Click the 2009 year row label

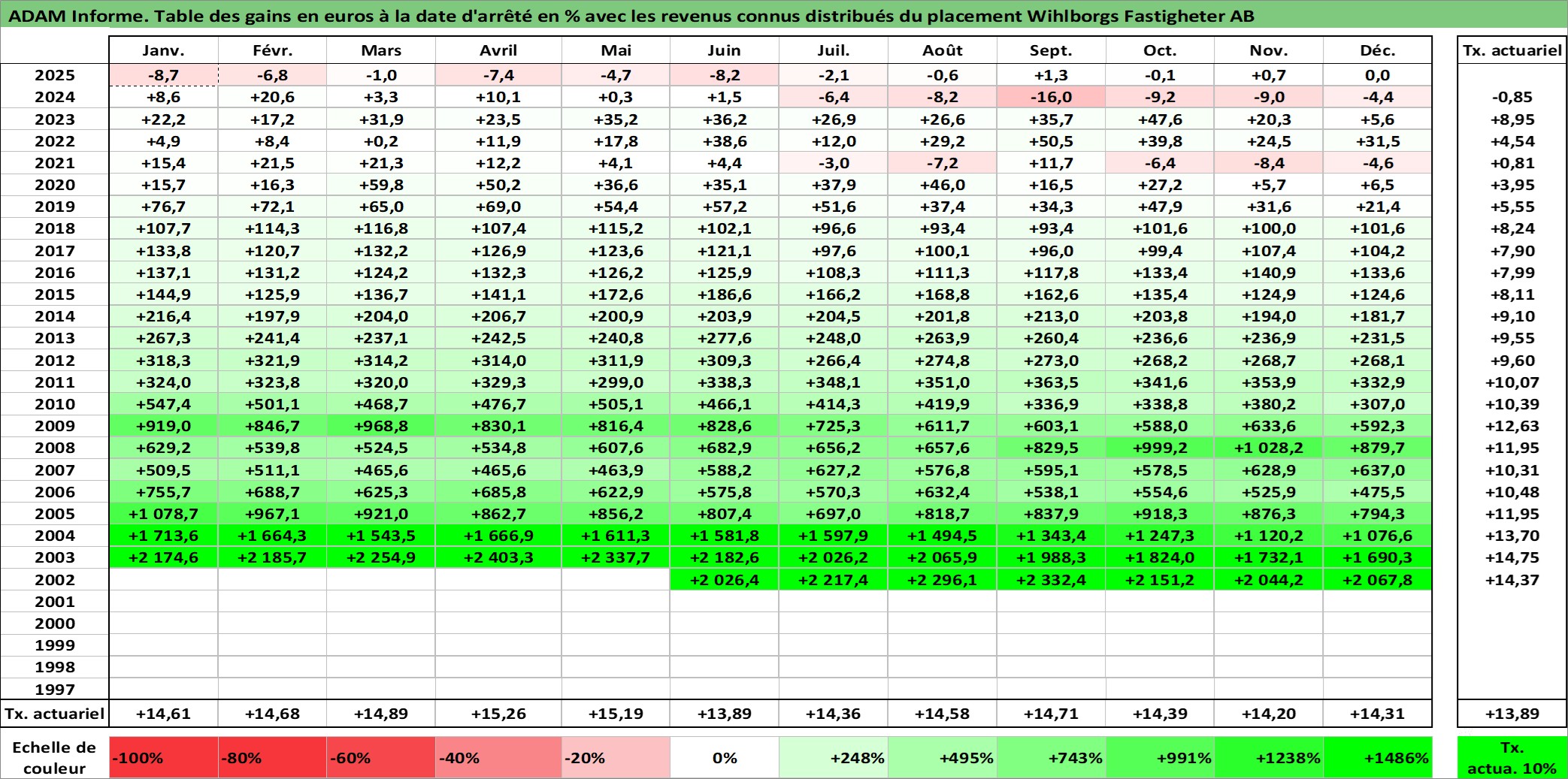coord(55,426)
